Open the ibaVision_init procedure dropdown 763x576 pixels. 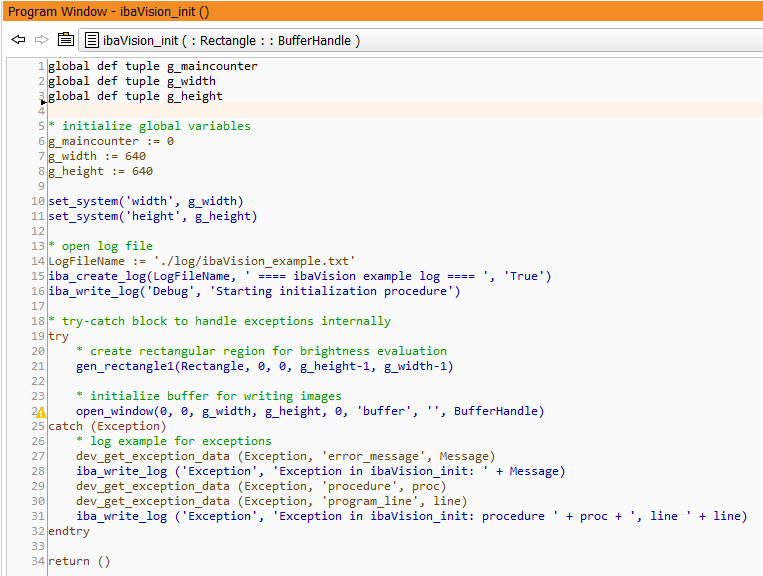point(223,41)
